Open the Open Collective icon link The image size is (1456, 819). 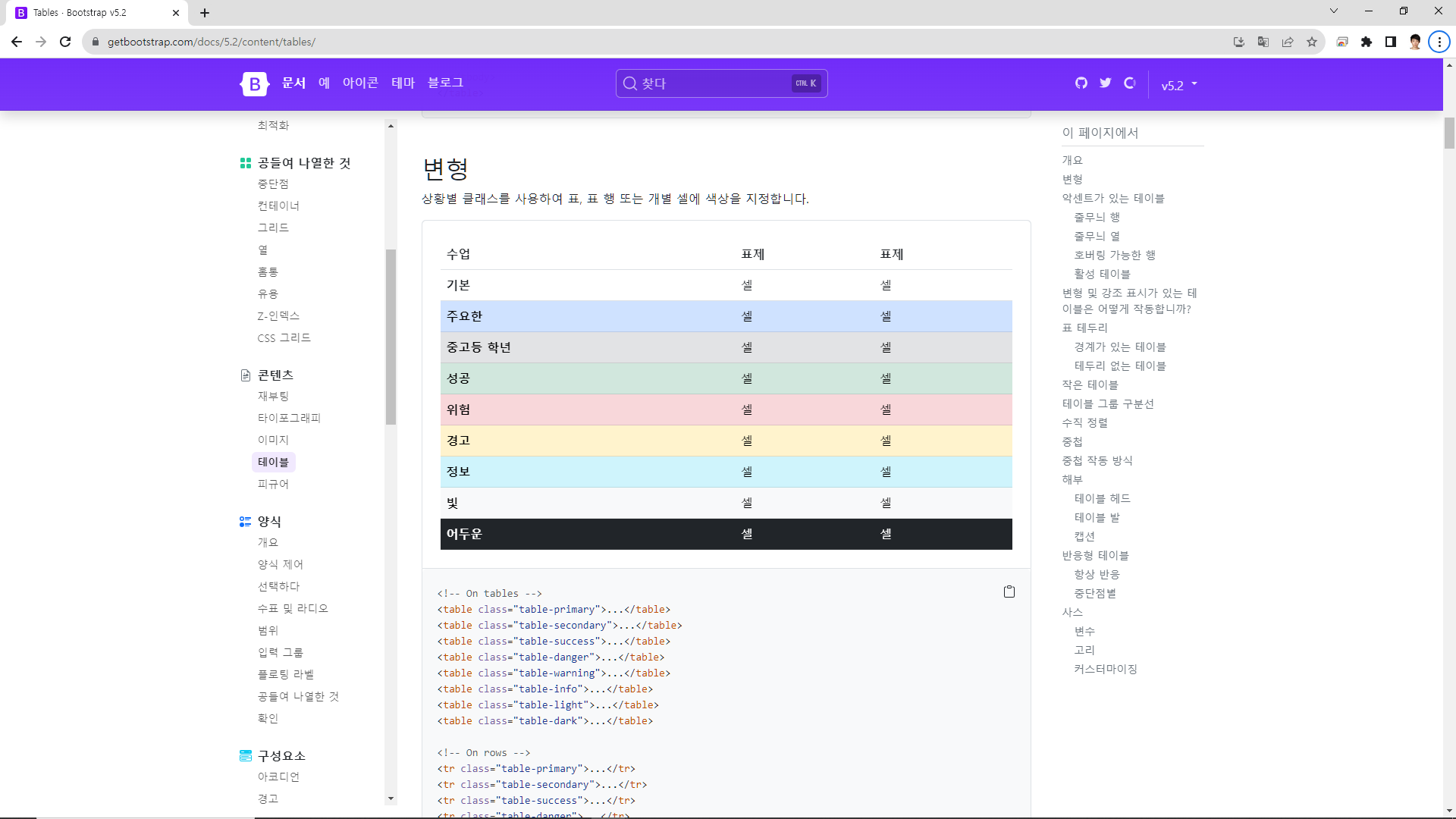[1130, 83]
